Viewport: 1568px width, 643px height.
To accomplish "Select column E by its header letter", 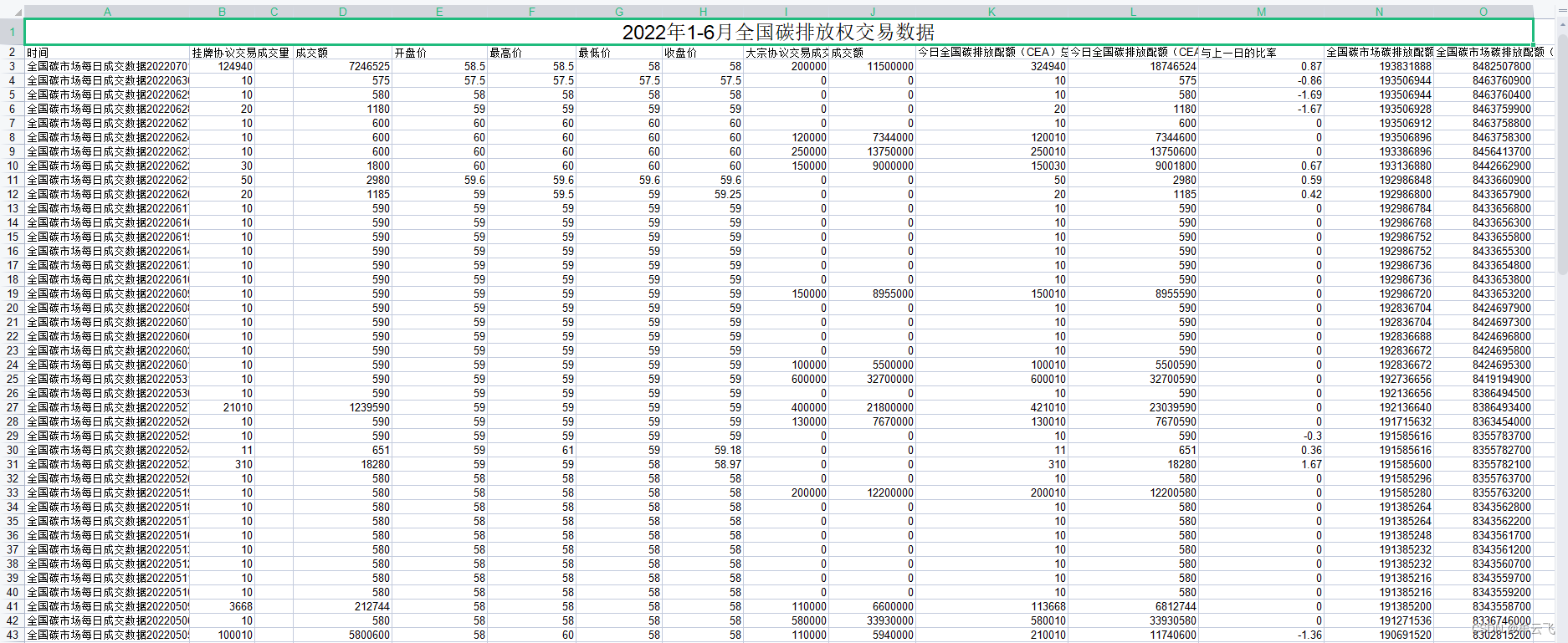I will pos(439,12).
